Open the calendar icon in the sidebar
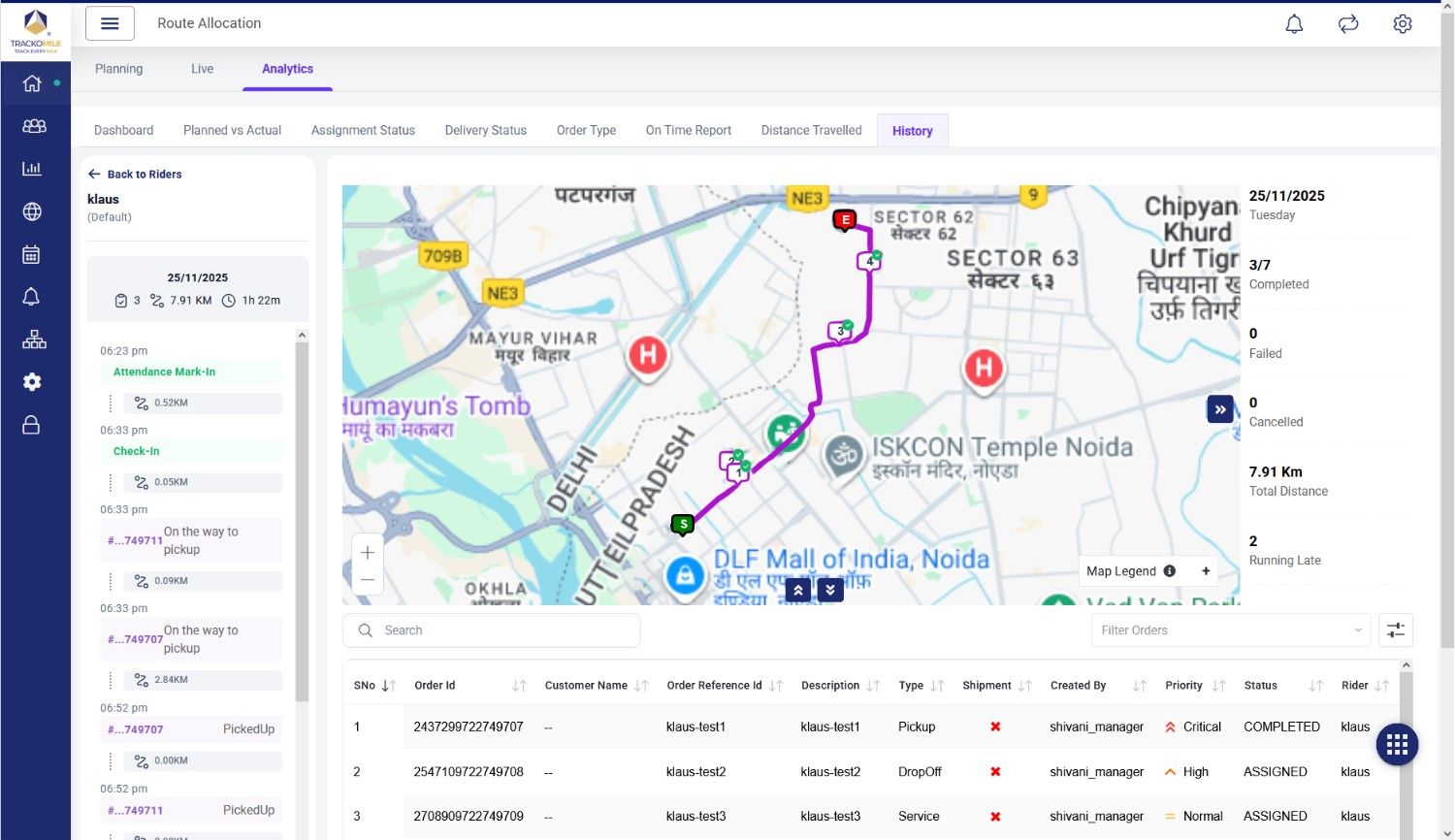Screen dimensions: 1455x840 (x=33, y=253)
